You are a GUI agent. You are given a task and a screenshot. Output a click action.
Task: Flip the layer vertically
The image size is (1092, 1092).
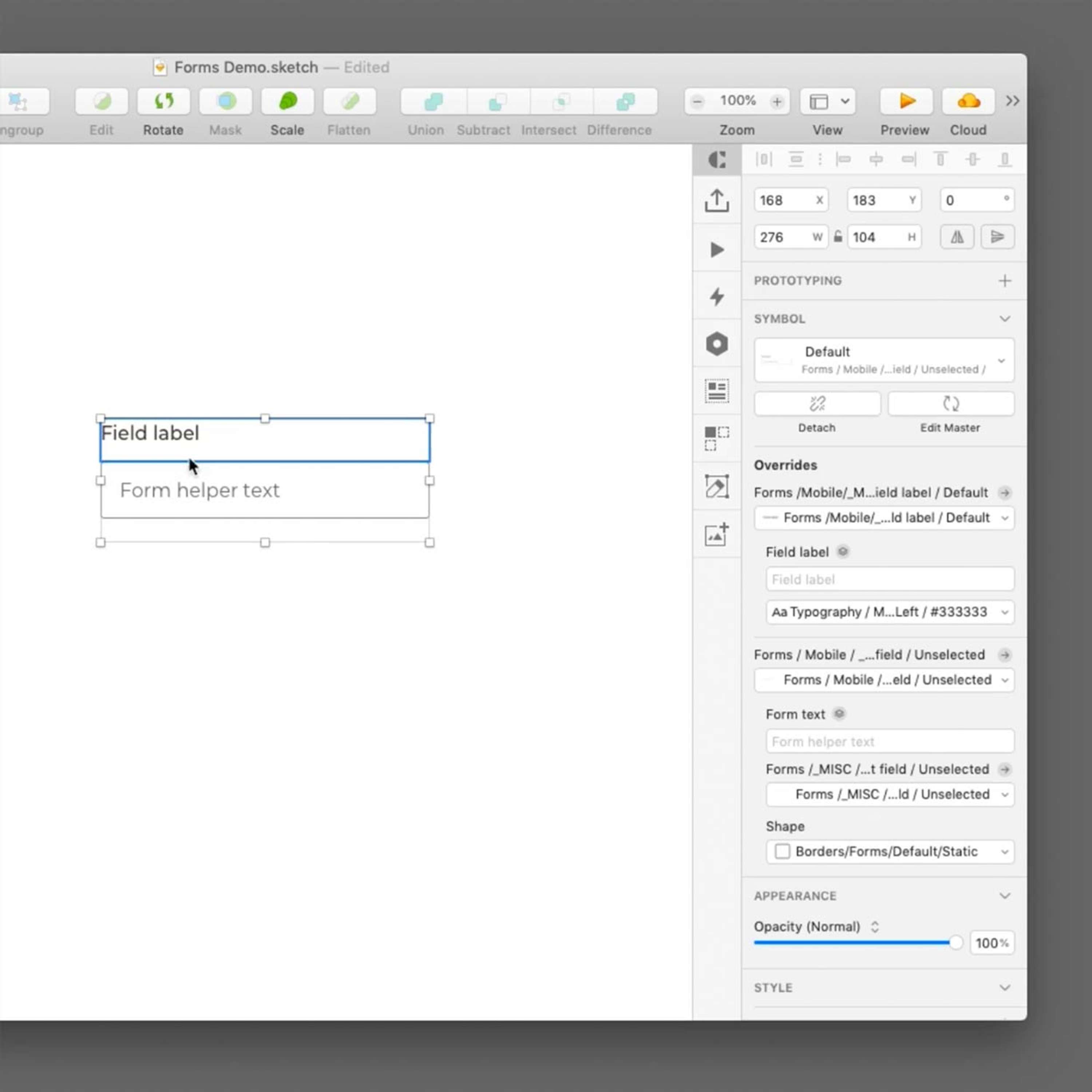point(998,237)
